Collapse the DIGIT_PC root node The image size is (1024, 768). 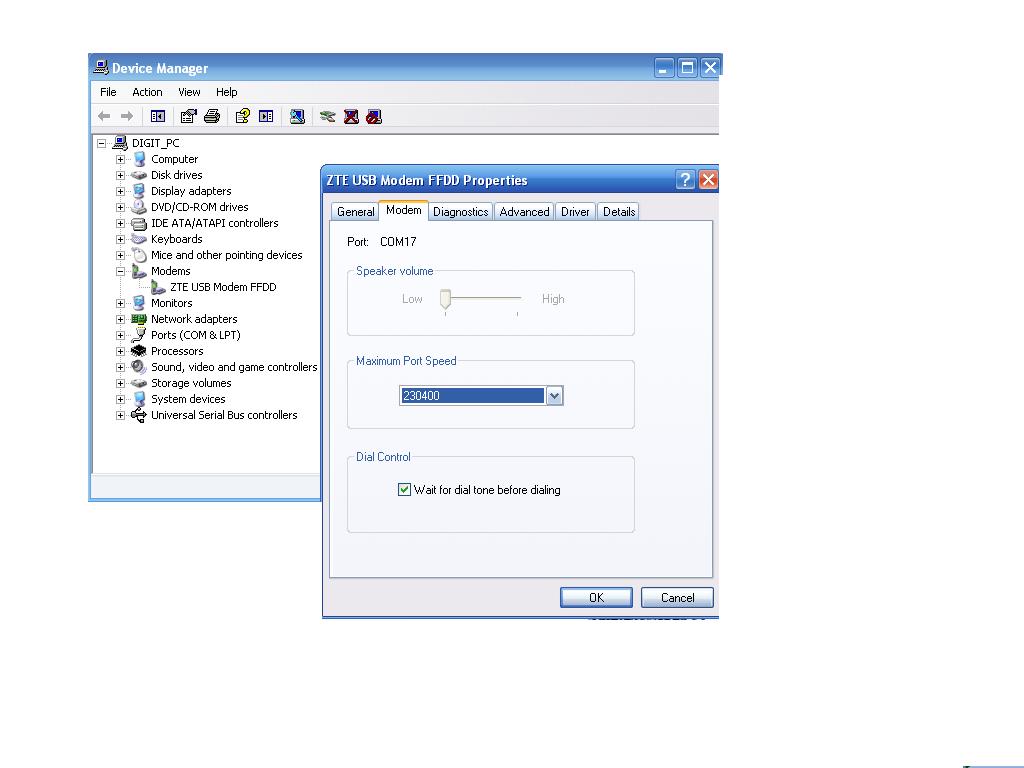click(101, 143)
